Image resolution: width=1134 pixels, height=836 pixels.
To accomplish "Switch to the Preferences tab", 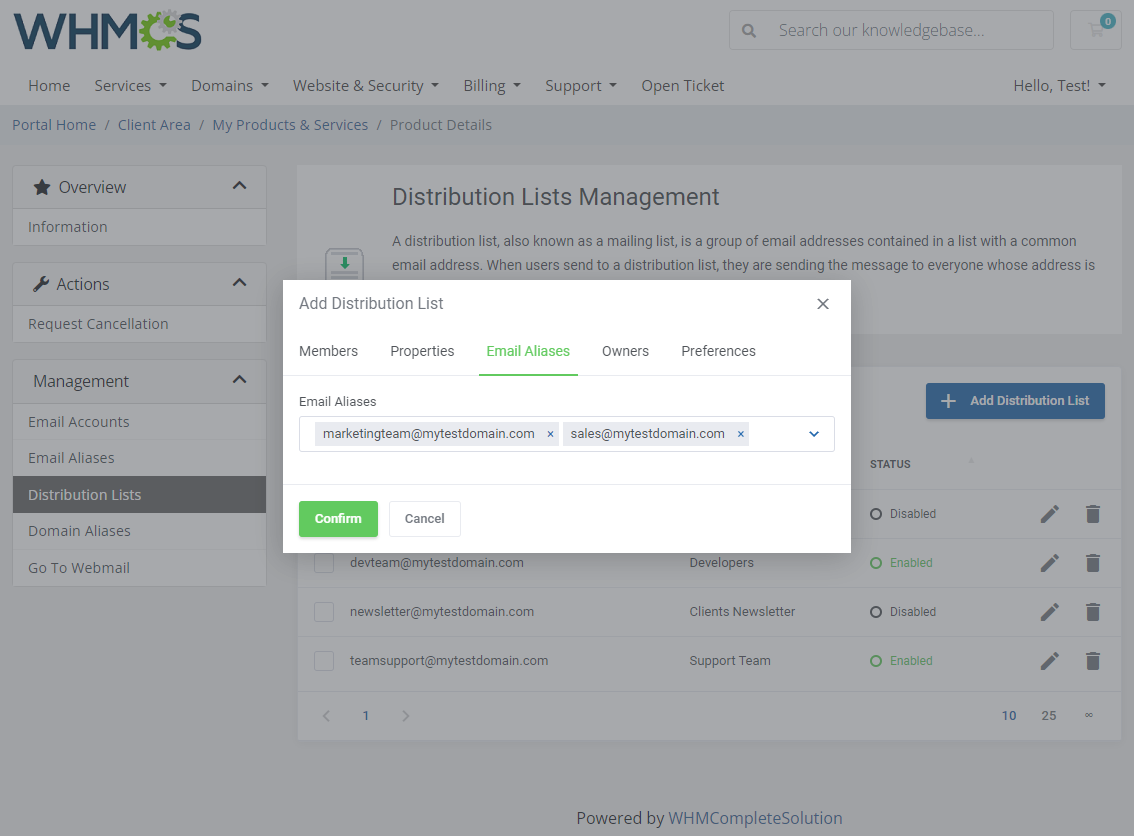I will click(x=718, y=351).
